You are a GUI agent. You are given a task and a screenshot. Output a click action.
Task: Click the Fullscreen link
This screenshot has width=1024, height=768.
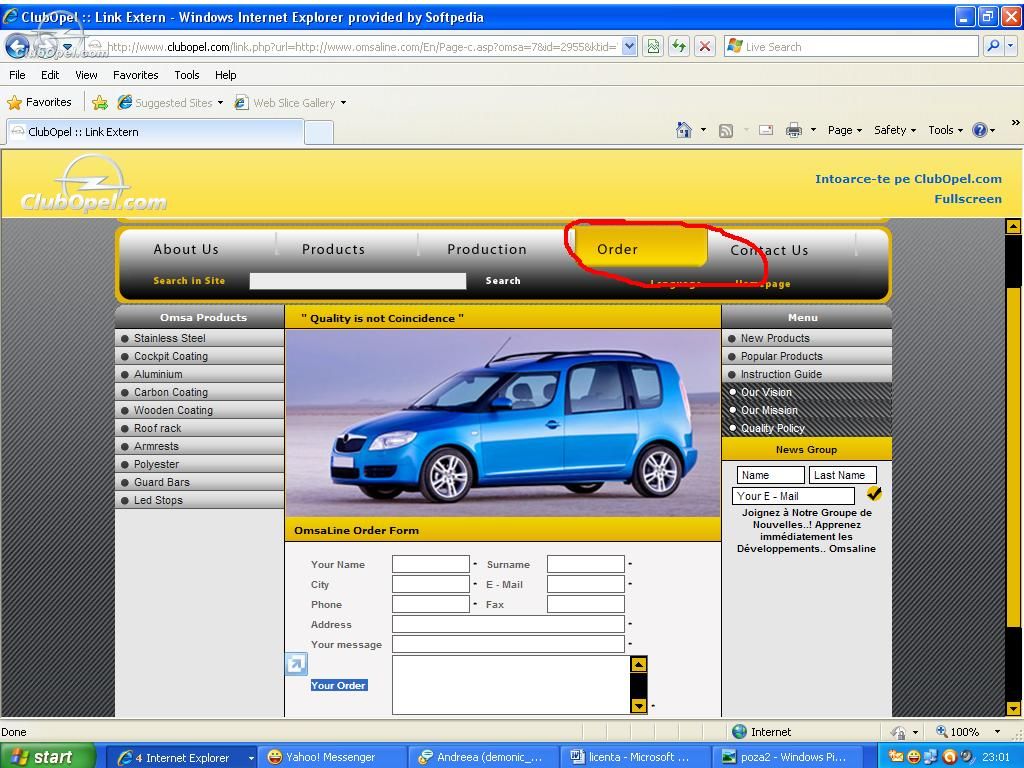coord(968,199)
